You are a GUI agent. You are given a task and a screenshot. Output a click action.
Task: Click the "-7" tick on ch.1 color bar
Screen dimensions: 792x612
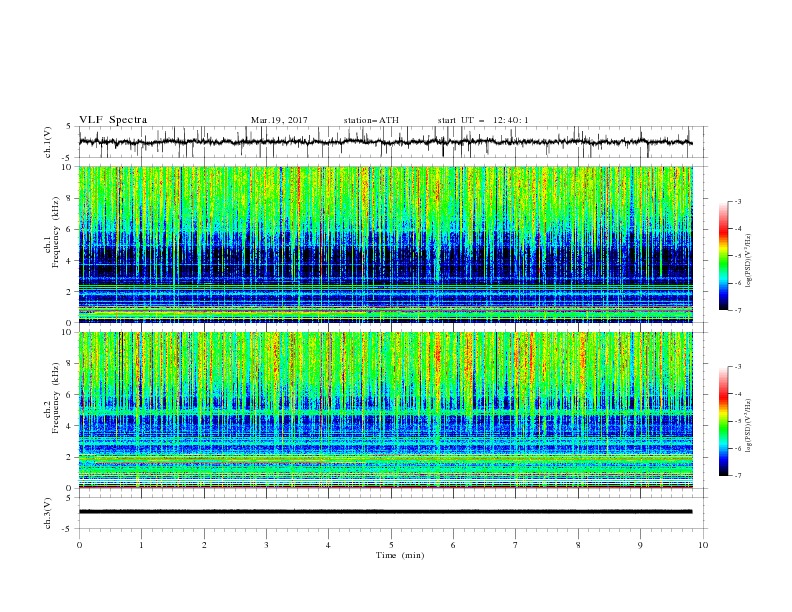738,310
